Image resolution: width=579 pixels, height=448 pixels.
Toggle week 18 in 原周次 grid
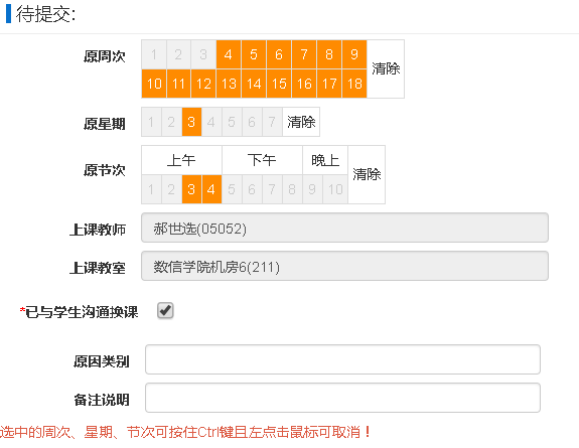(354, 83)
